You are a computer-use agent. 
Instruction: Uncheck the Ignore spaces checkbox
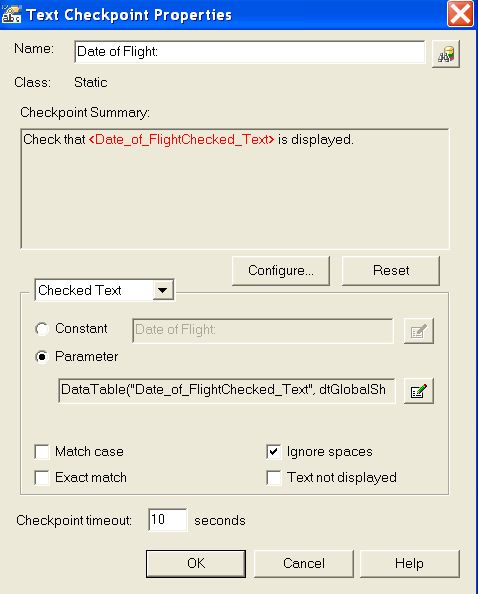(273, 452)
